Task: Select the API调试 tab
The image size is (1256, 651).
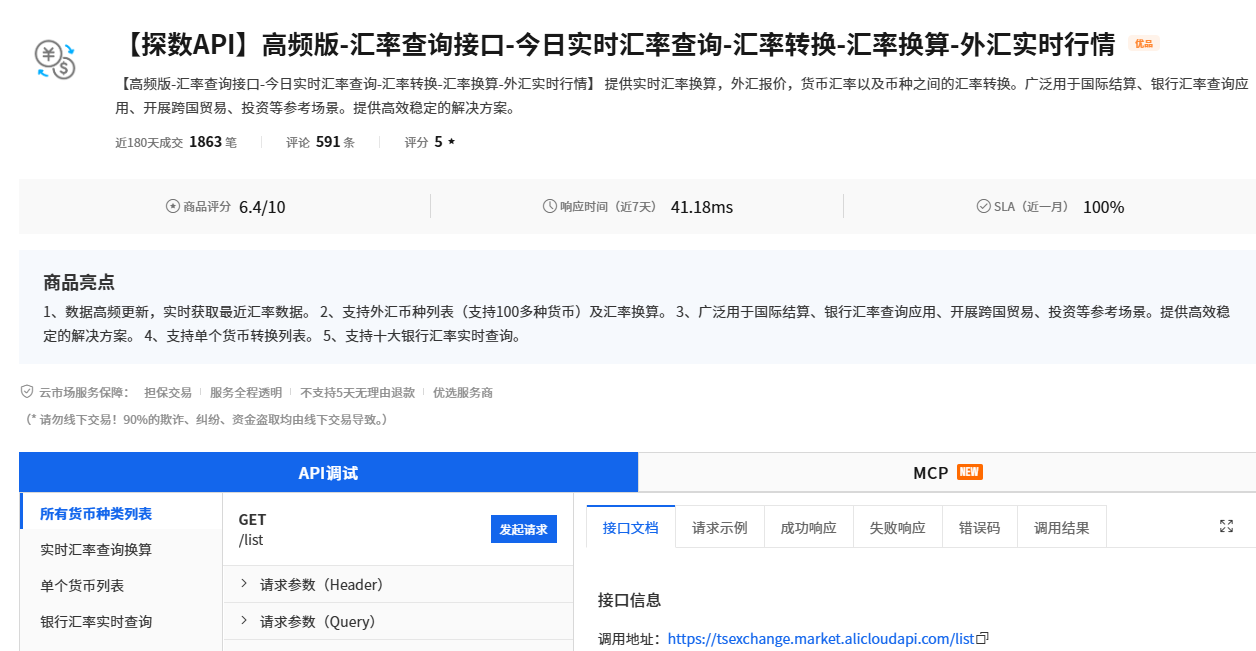Action: coord(329,471)
